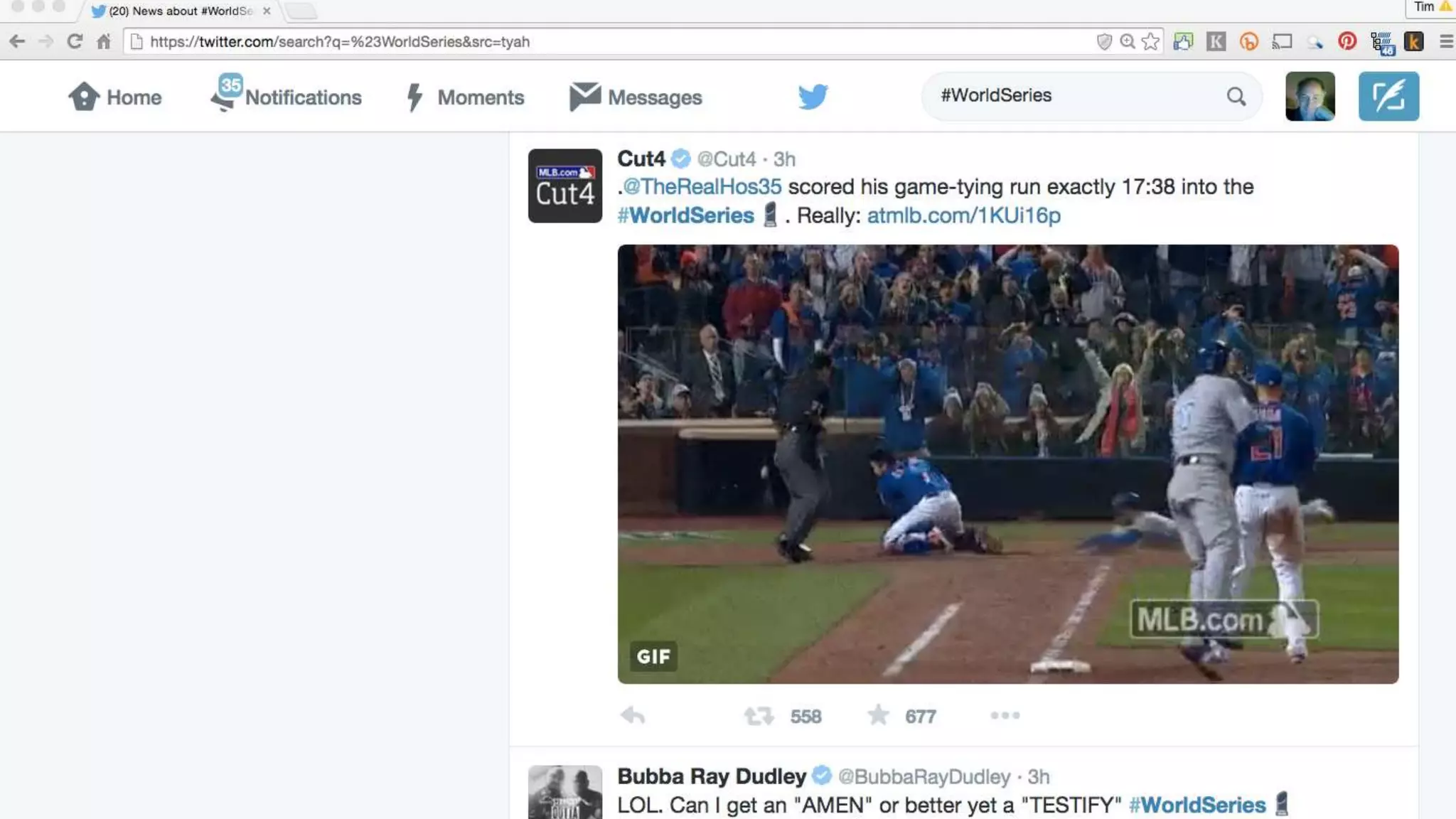
Task: Open Notifications with 35 badge
Action: [287, 97]
